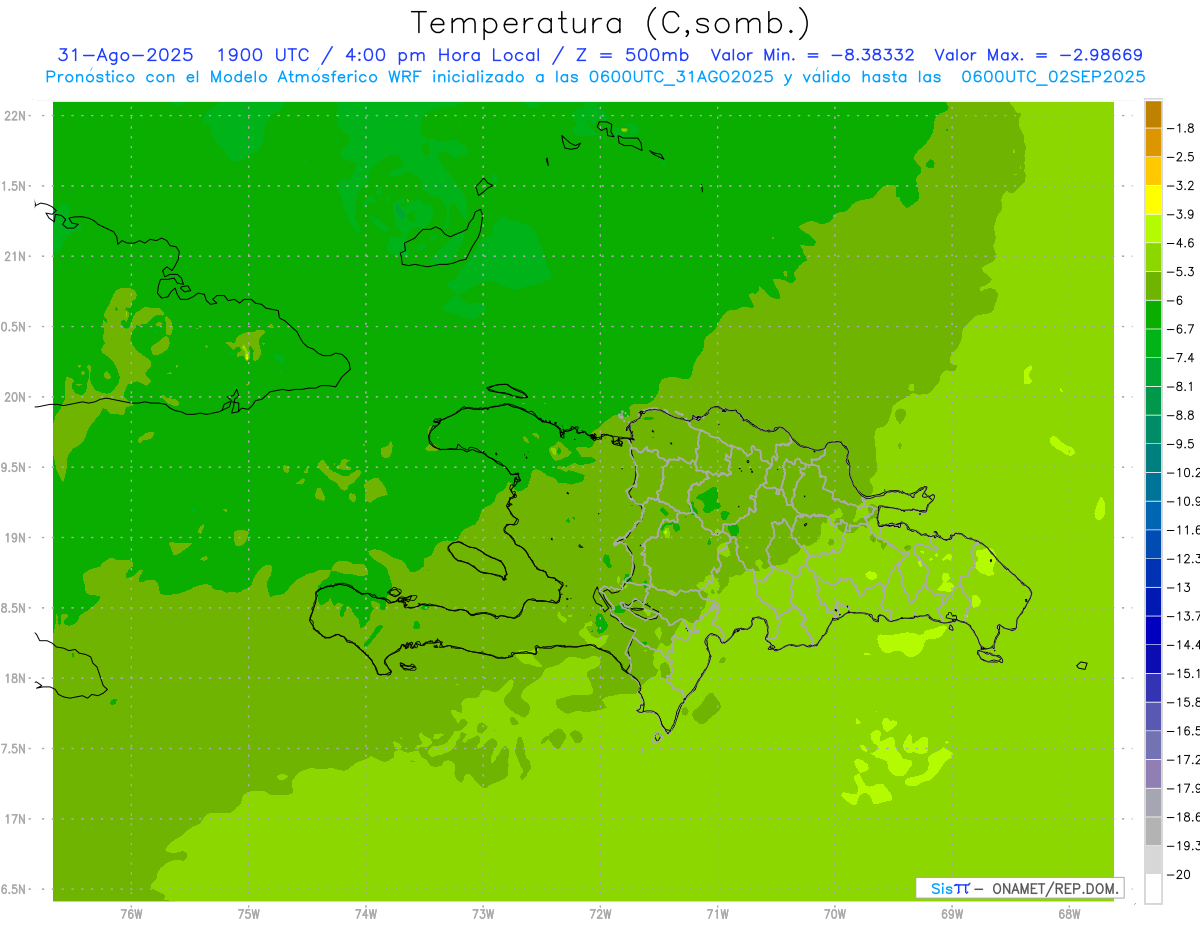Click the 'Temperatura (C,somb.)' chart title
This screenshot has width=1200, height=927.
point(610,23)
